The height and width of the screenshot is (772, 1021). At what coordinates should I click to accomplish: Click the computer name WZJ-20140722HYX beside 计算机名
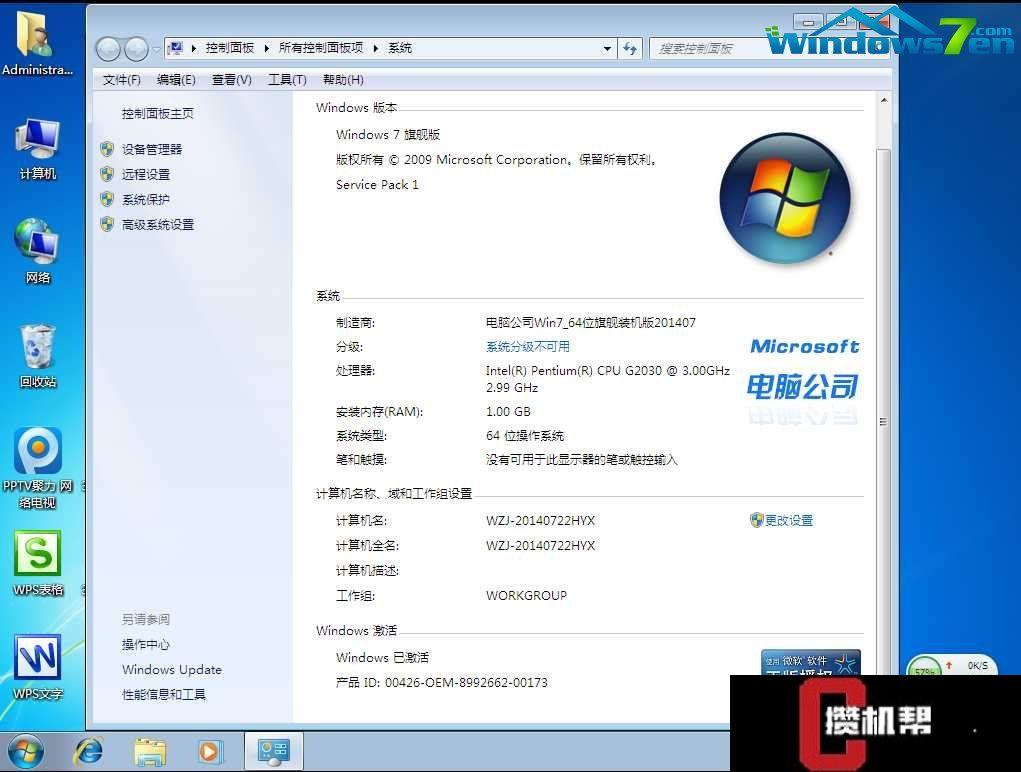540,520
